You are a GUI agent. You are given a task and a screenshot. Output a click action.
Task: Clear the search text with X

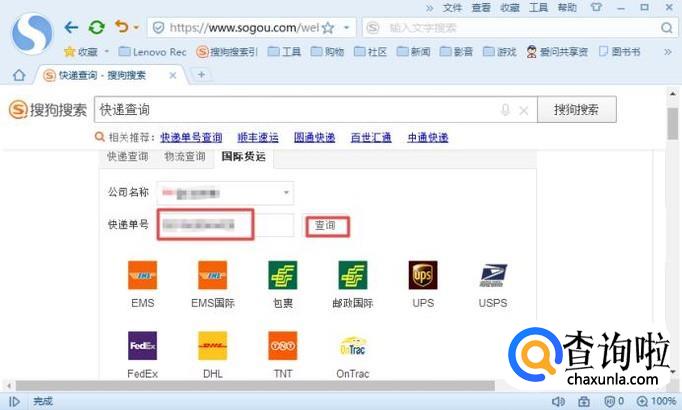(x=524, y=110)
